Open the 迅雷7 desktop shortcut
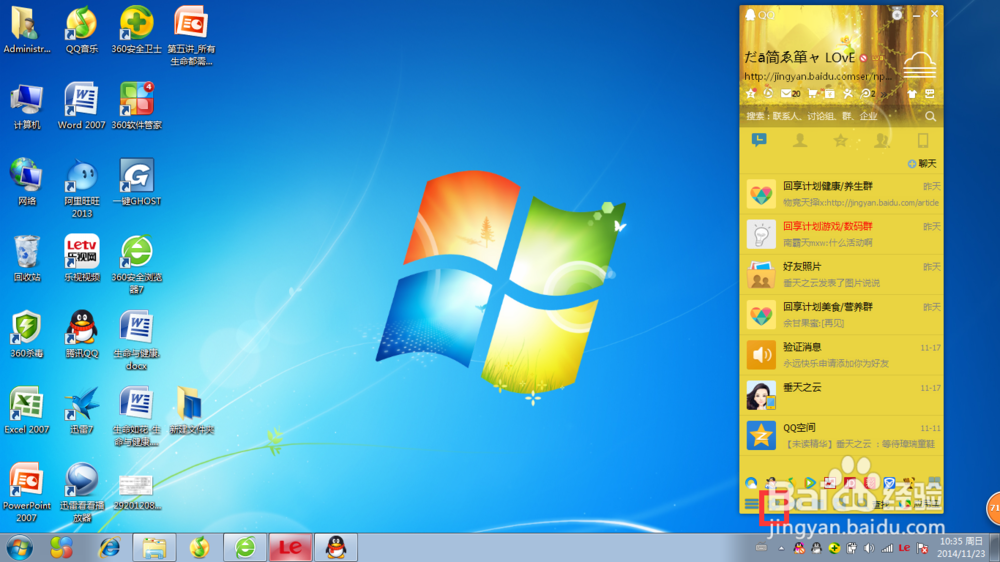 tap(82, 410)
